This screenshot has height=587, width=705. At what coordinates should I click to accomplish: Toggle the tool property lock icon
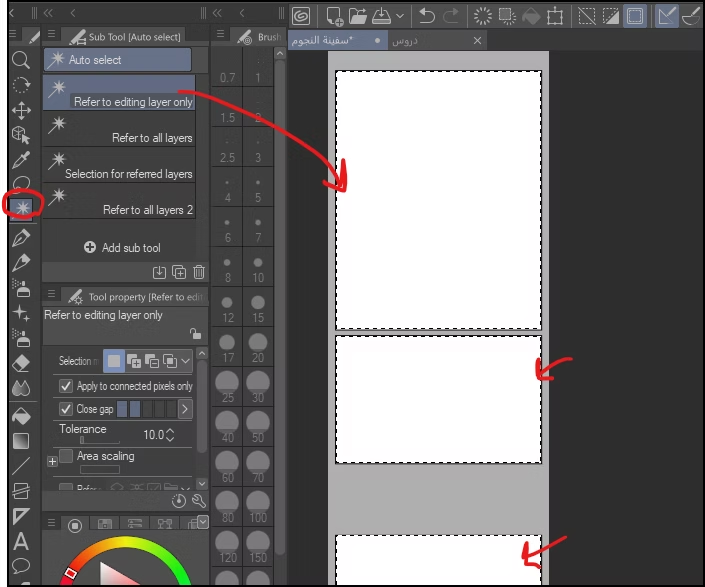click(195, 334)
